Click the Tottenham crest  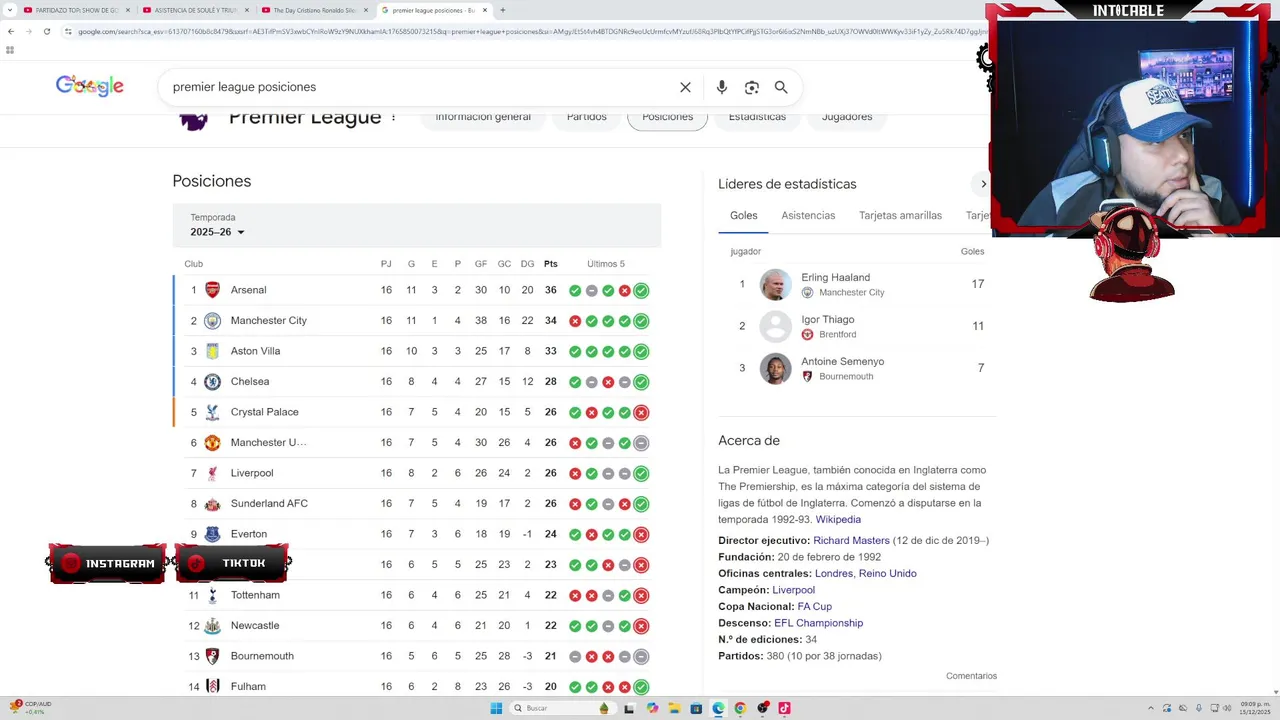point(212,595)
